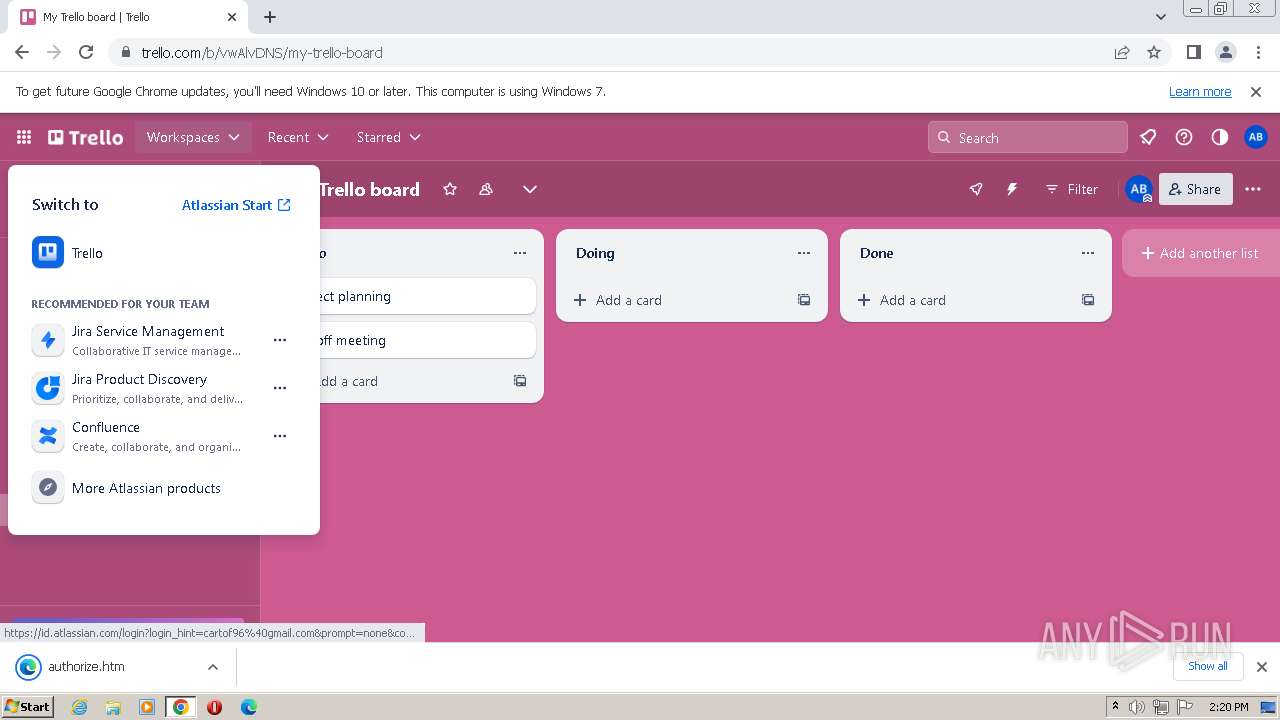The height and width of the screenshot is (720, 1280).
Task: Switch to Trello in the app switcher
Action: tap(164, 253)
